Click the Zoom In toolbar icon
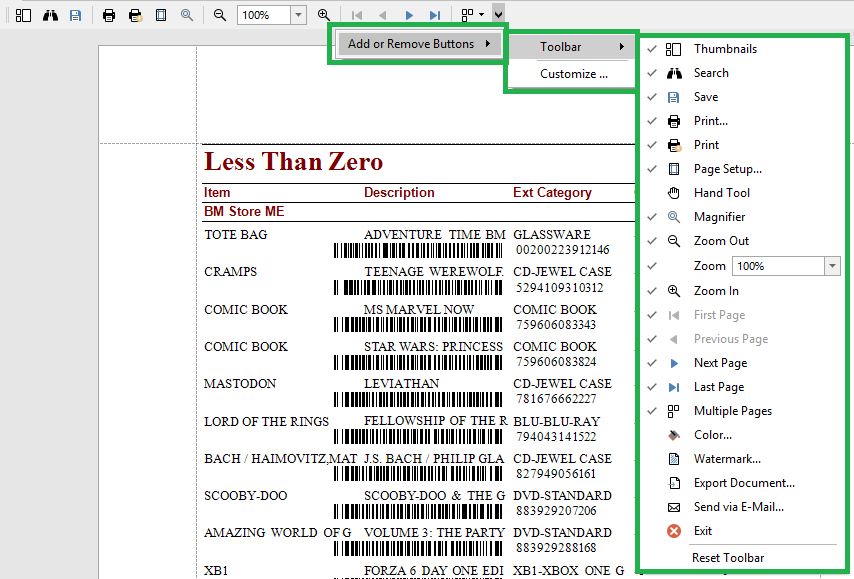 (x=324, y=15)
